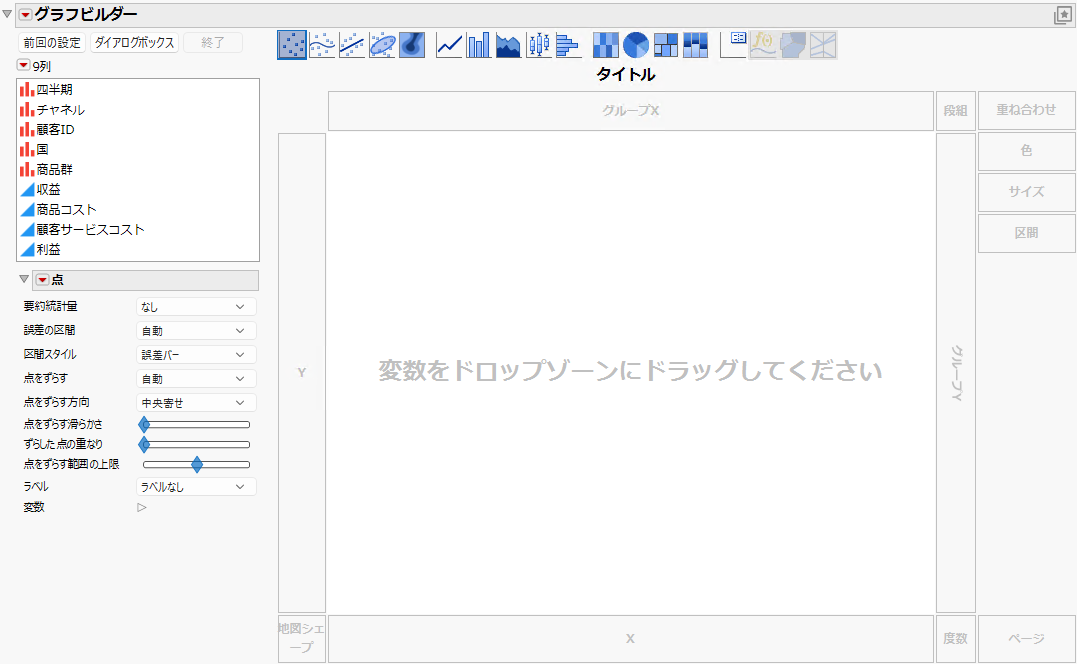Image resolution: width=1077 pixels, height=664 pixels.
Task: Select the Bar chart element
Action: pyautogui.click(x=479, y=45)
